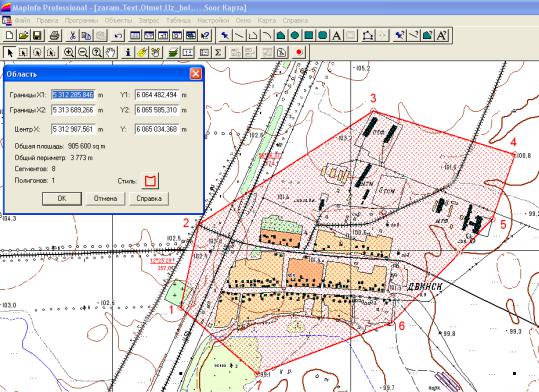Open the Файл menu

coord(22,21)
